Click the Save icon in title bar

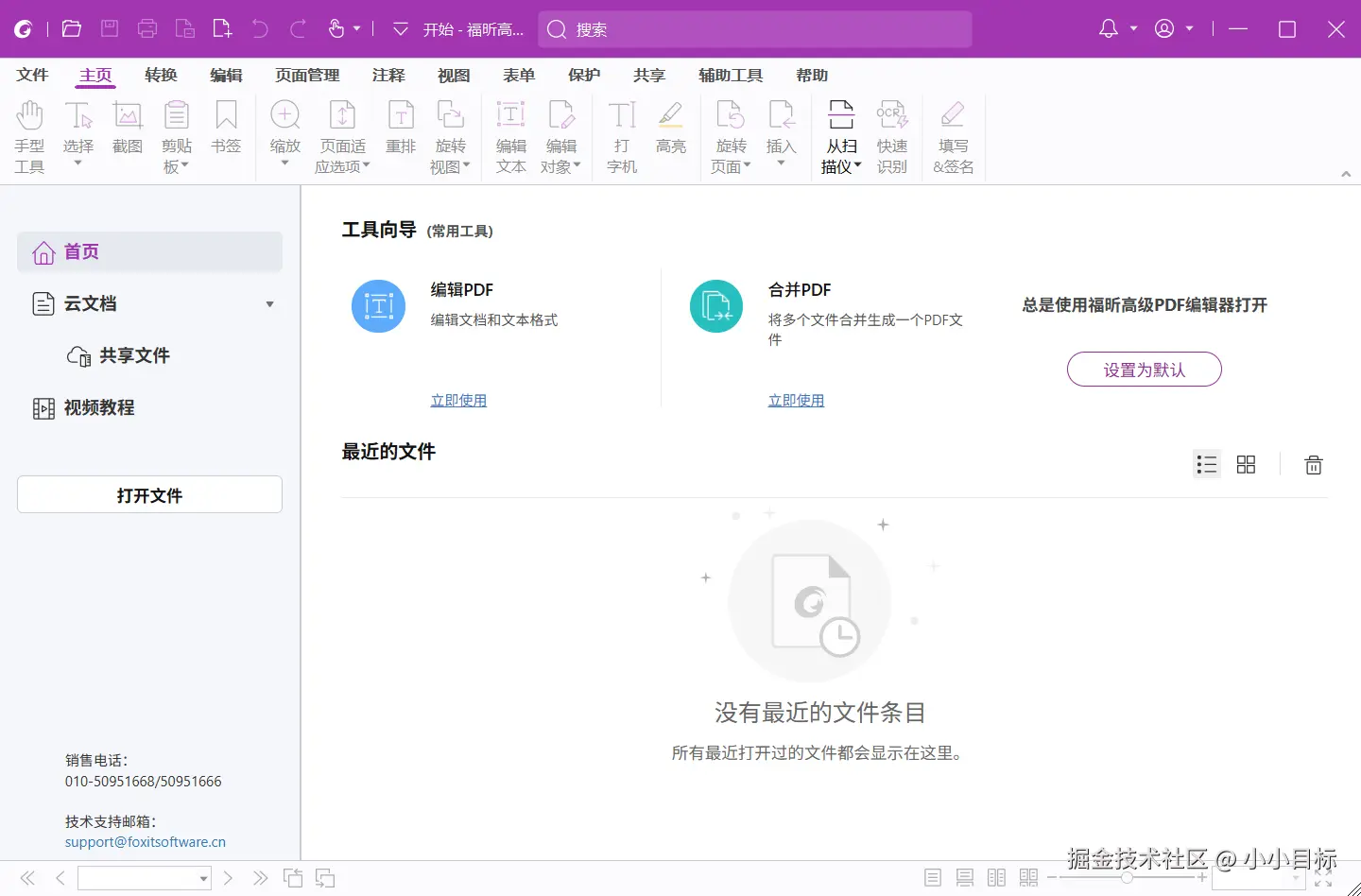[x=110, y=28]
